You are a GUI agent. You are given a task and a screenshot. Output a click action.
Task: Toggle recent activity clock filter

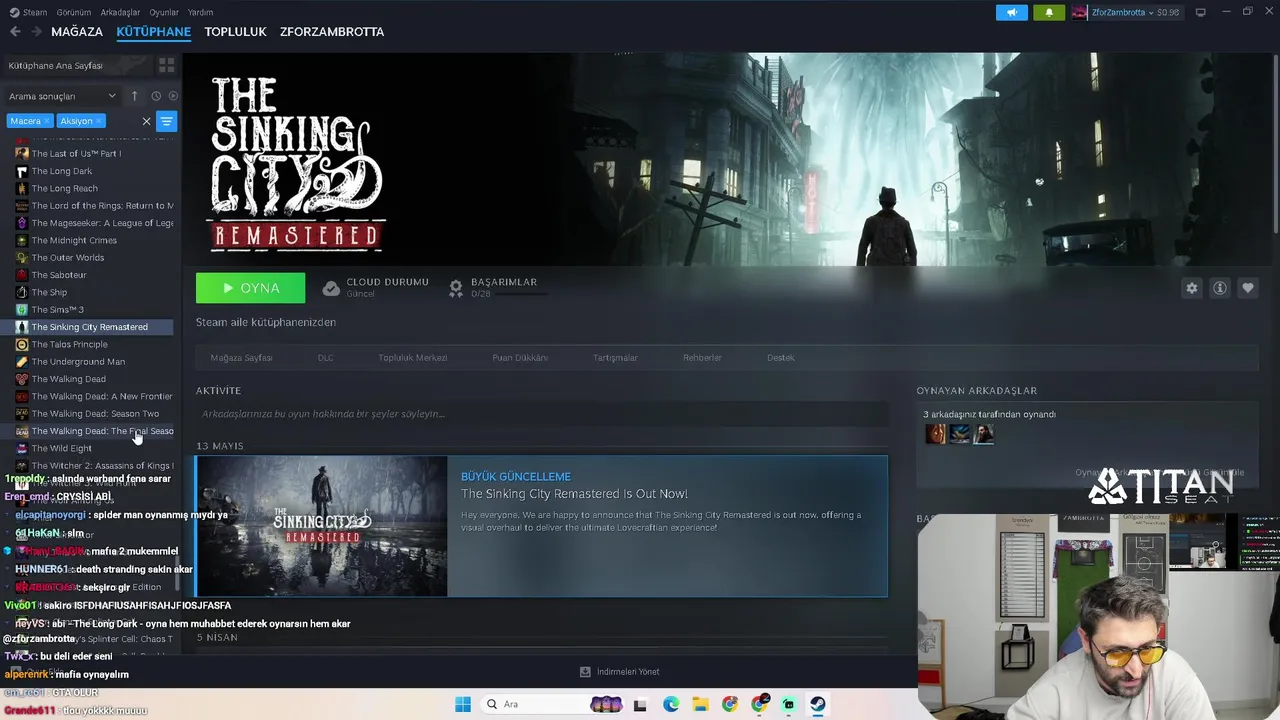[156, 96]
